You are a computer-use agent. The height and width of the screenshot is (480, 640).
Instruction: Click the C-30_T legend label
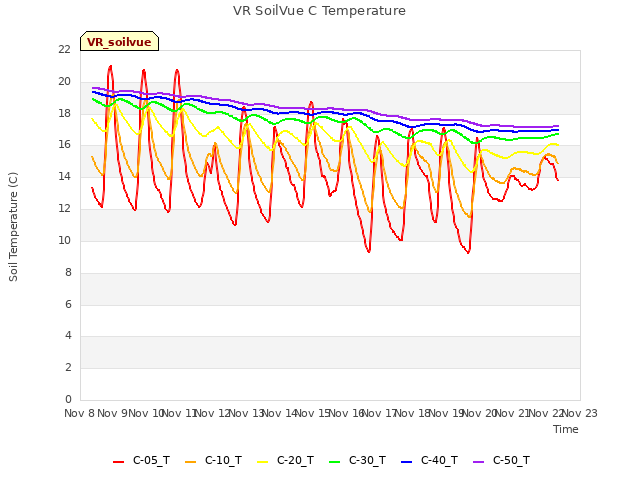(367, 461)
